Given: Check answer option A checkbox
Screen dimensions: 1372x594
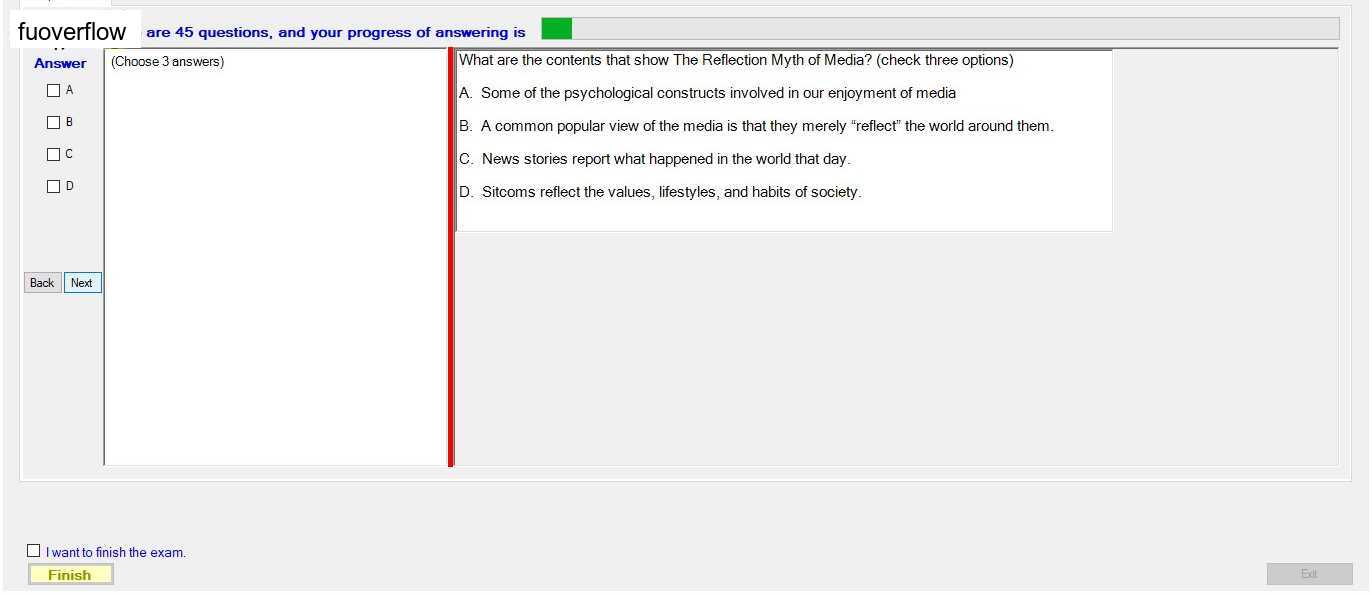Looking at the screenshot, I should pyautogui.click(x=54, y=90).
